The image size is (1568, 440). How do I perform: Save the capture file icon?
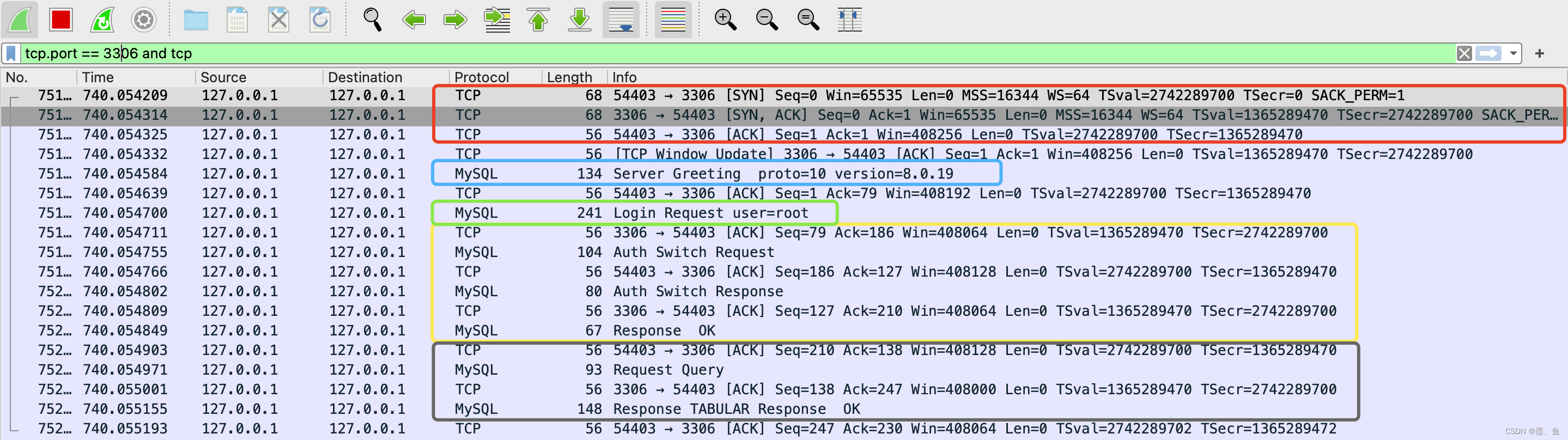[x=237, y=20]
